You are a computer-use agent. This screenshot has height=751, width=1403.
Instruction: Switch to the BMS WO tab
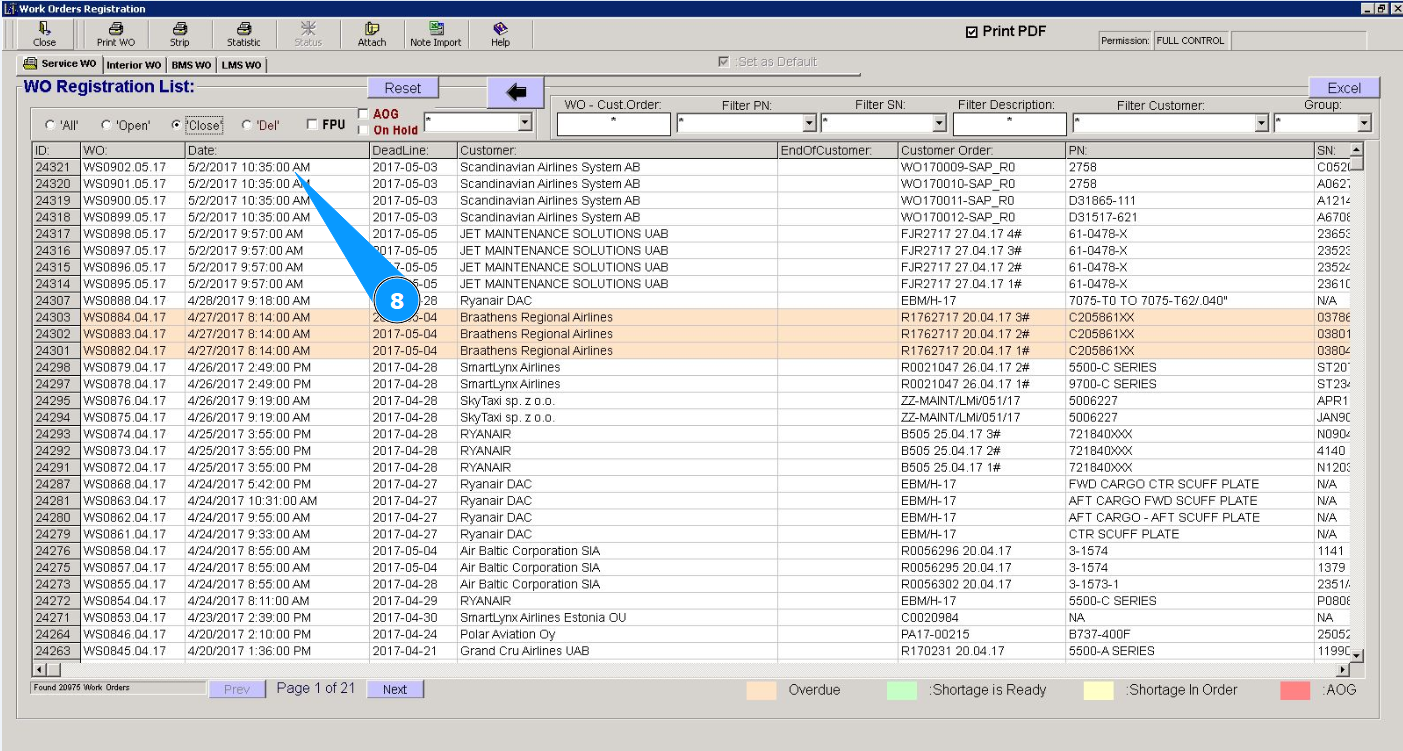[x=191, y=65]
